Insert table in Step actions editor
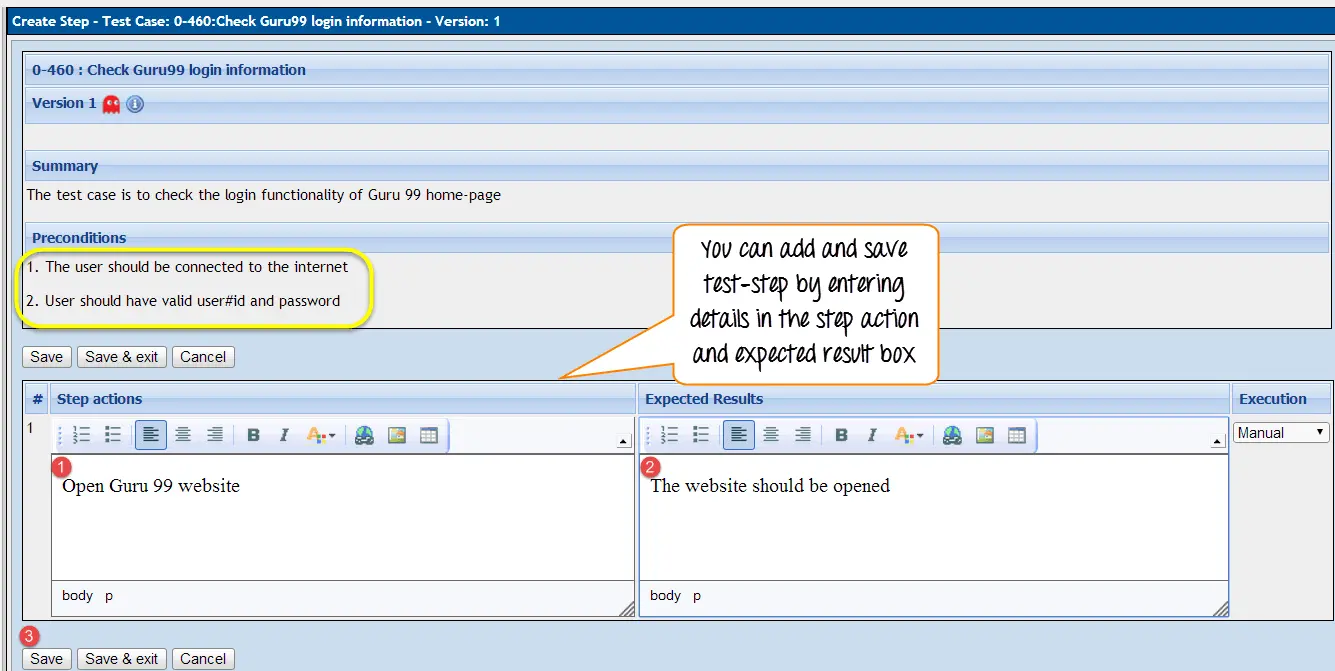The height and width of the screenshot is (671, 1335). pyautogui.click(x=429, y=435)
